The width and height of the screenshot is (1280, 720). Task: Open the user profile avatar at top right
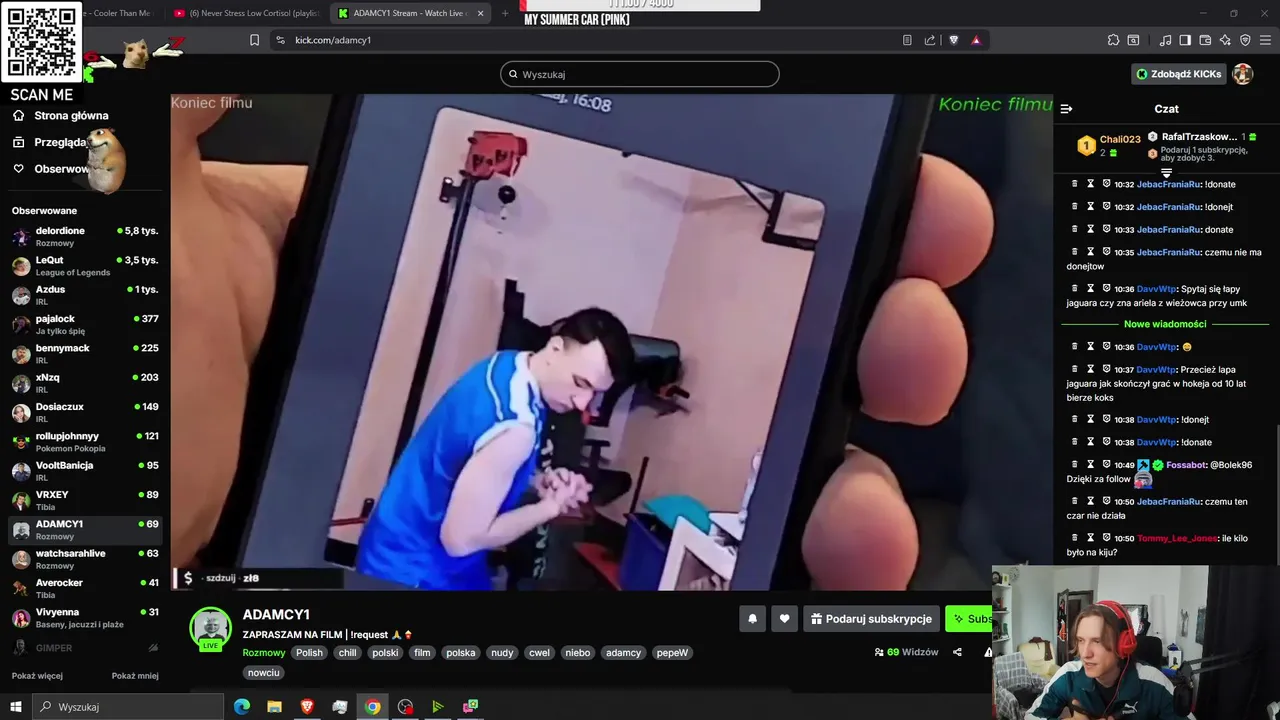pyautogui.click(x=1242, y=74)
